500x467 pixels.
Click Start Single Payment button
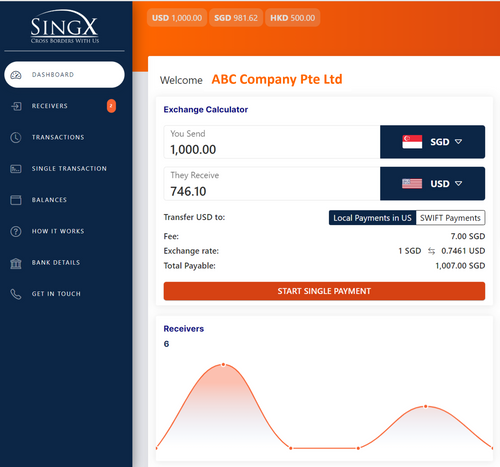click(324, 291)
